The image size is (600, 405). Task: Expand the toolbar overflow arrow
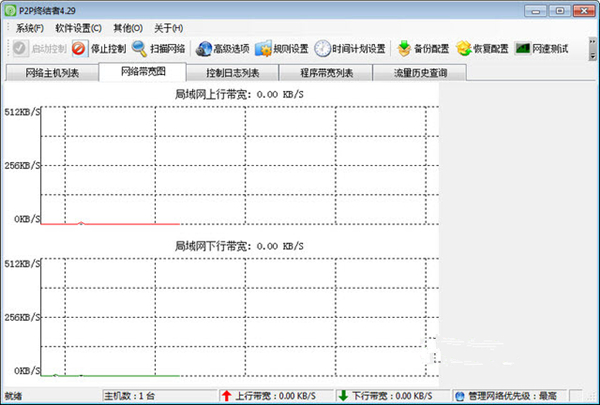tap(592, 49)
